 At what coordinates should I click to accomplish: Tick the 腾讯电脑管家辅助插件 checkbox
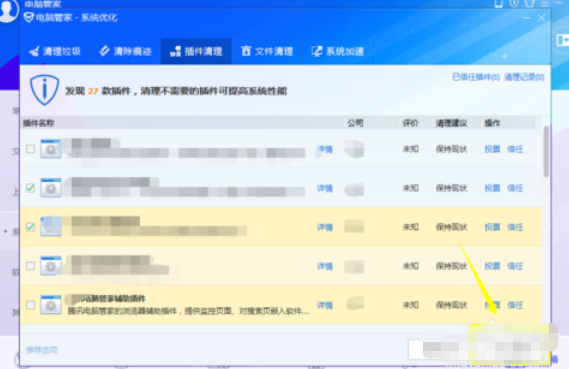click(x=30, y=305)
